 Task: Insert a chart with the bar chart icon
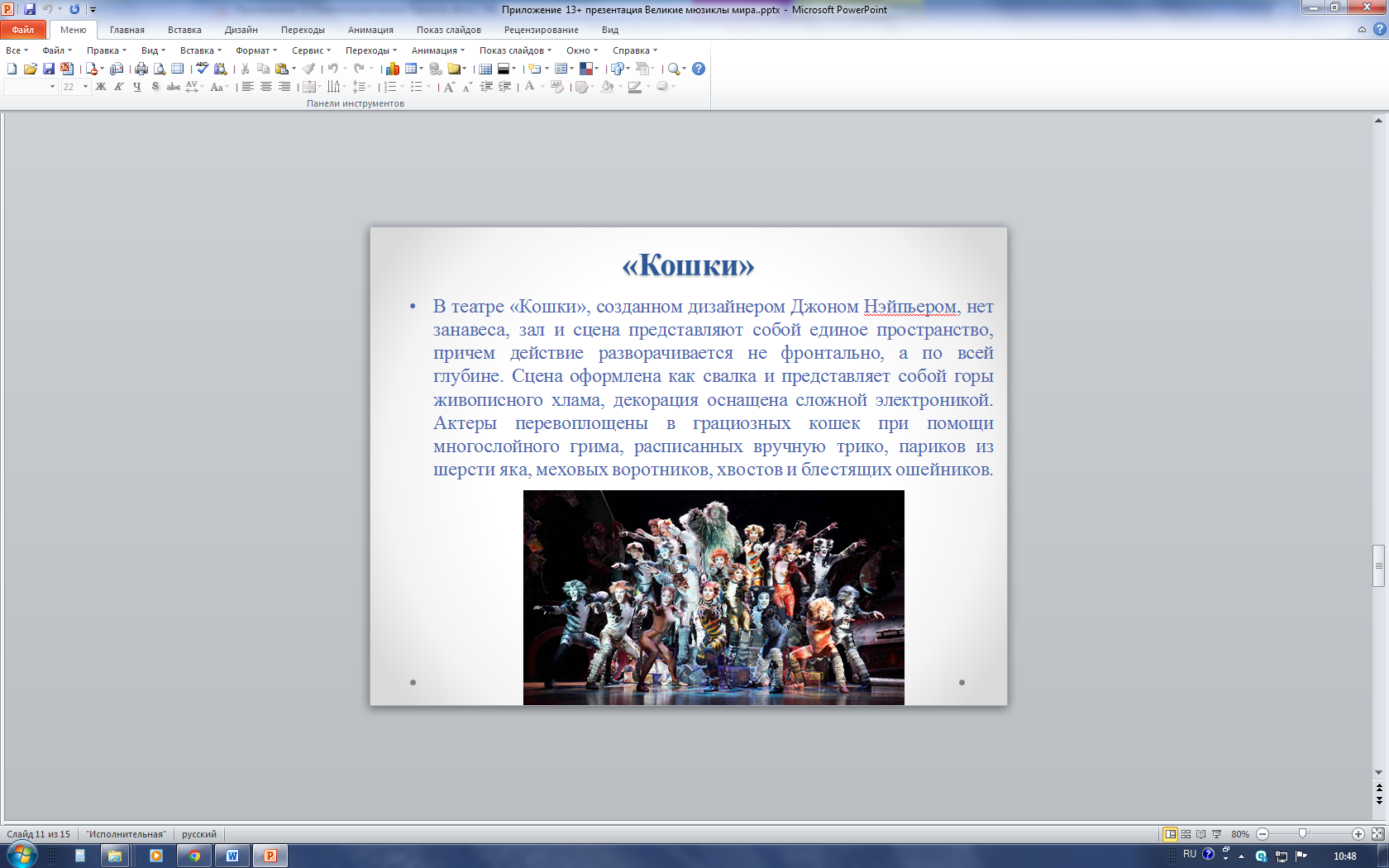pyautogui.click(x=393, y=69)
